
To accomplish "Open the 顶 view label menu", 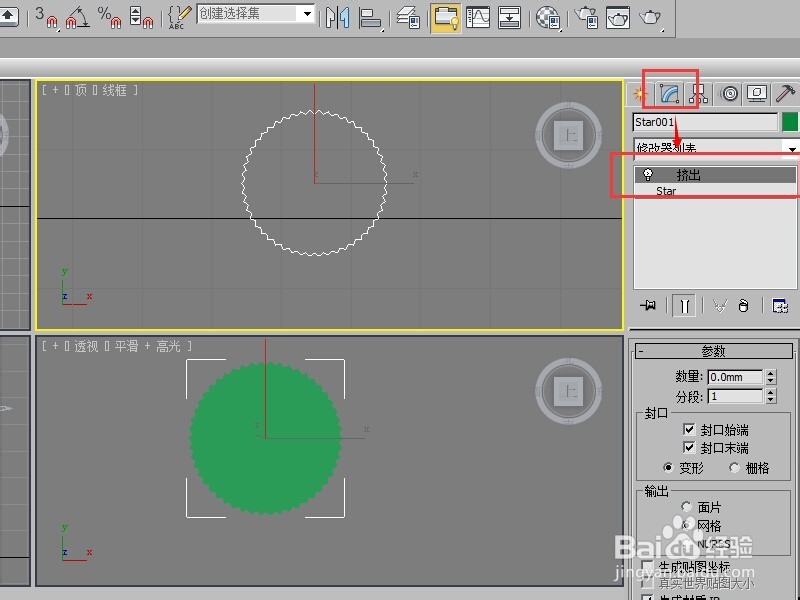I will click(81, 90).
